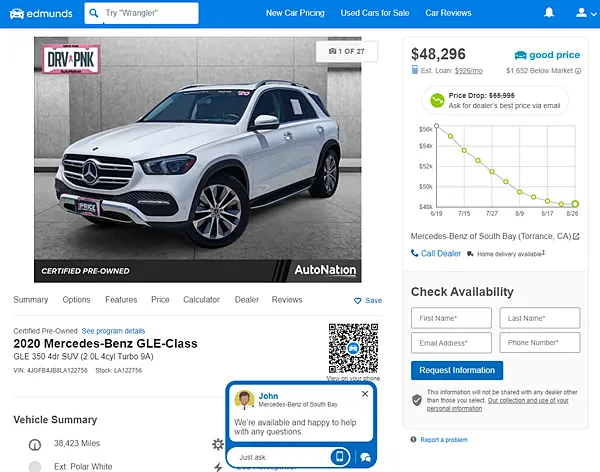Open Used Cars for Sale menu
Viewport: 600px width, 472px height.
[375, 13]
